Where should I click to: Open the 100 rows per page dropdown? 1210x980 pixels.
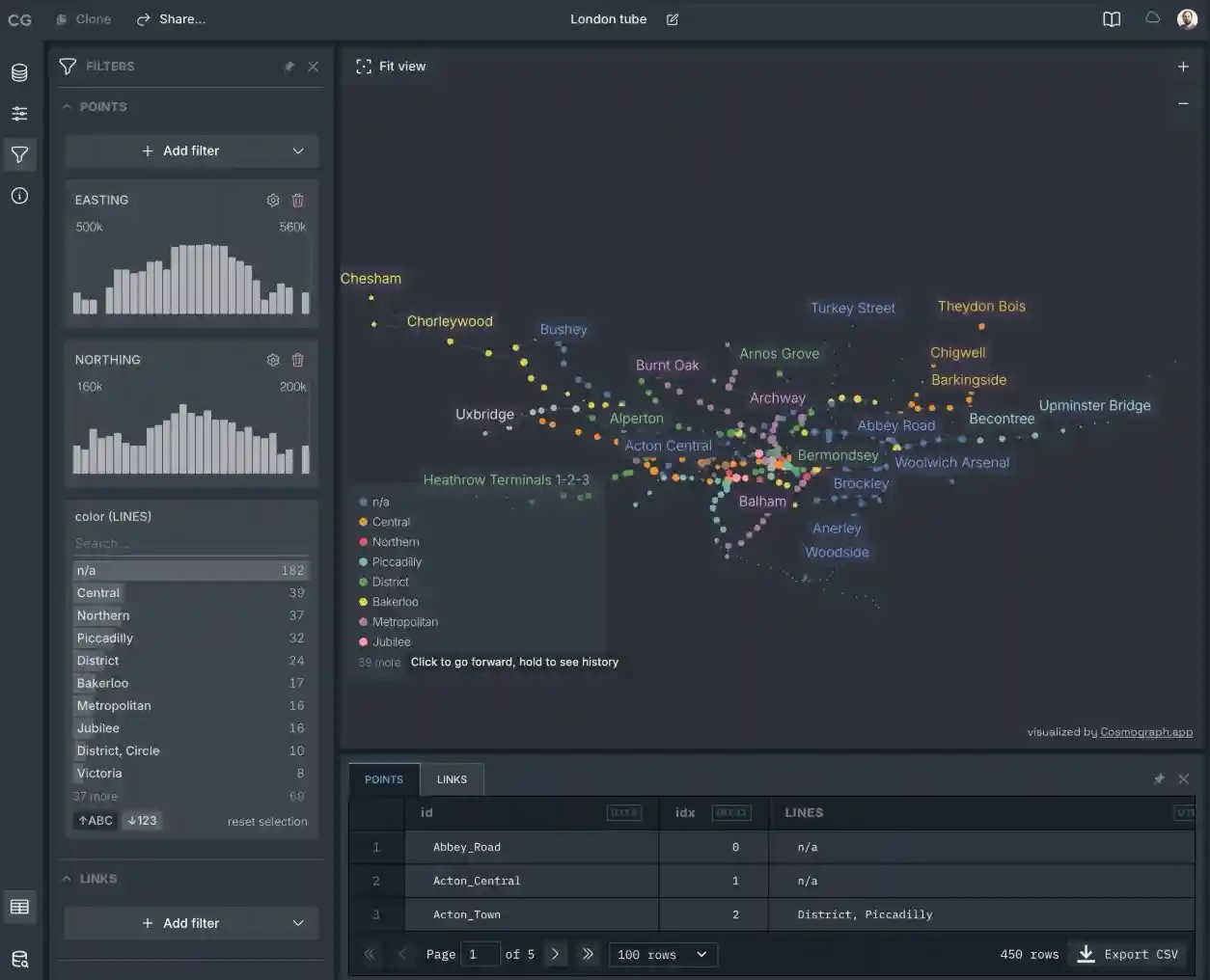click(662, 954)
